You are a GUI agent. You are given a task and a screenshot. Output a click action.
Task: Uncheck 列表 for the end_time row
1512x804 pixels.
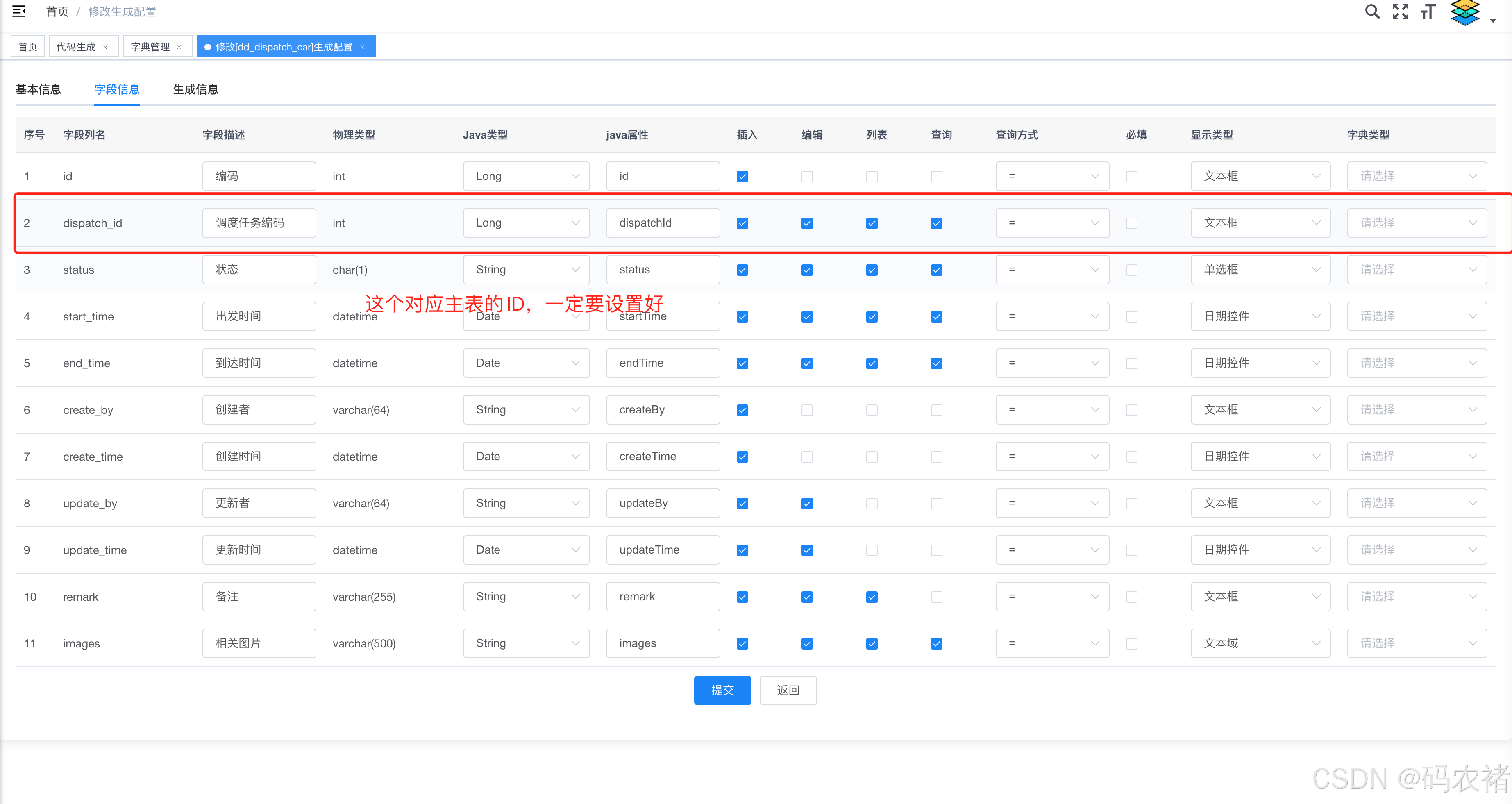click(872, 364)
